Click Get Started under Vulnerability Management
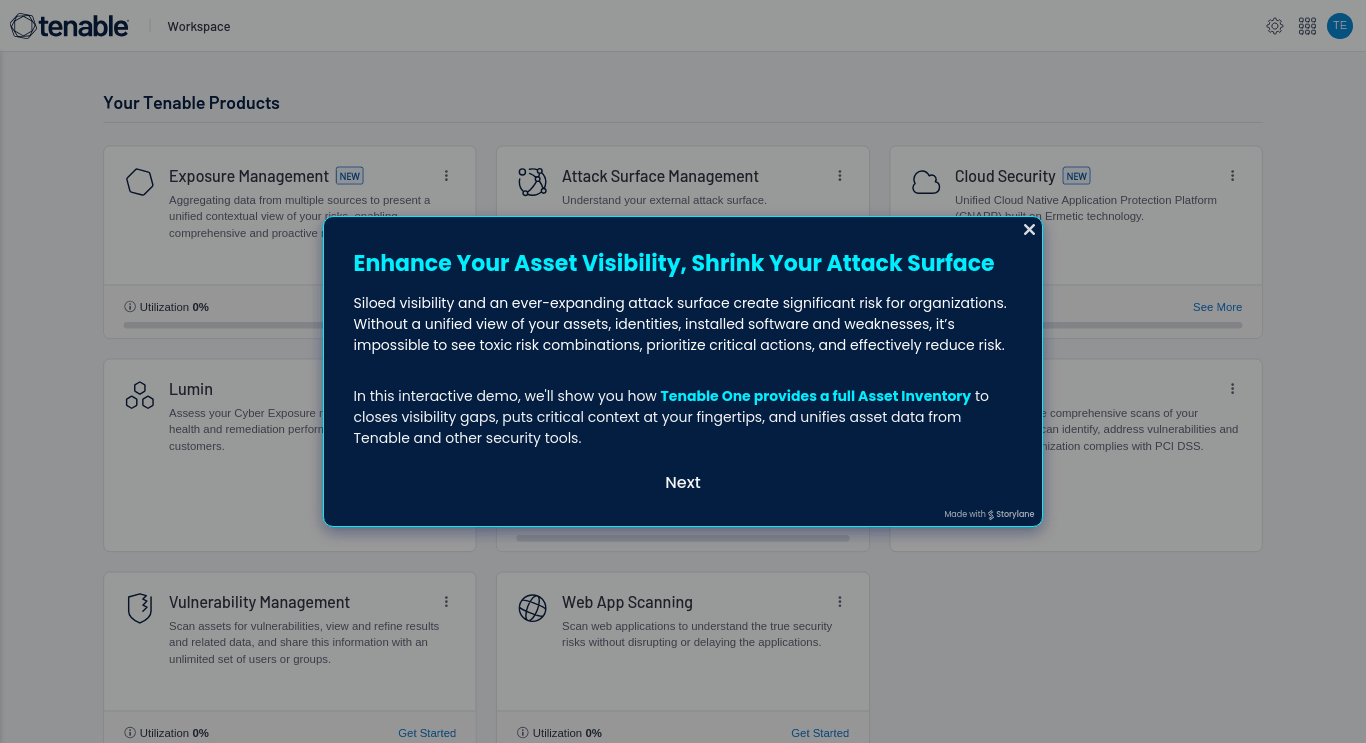Image resolution: width=1366 pixels, height=743 pixels. [427, 733]
